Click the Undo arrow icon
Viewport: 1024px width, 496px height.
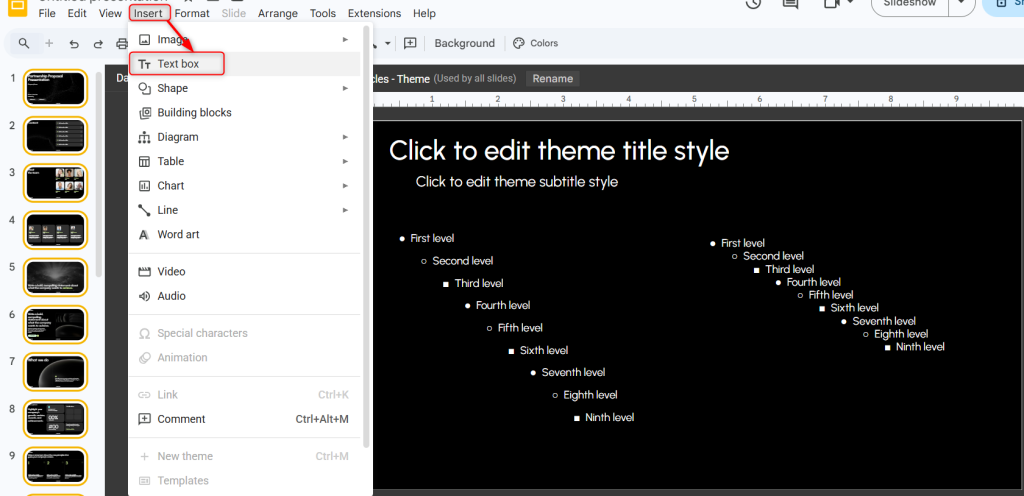click(74, 44)
